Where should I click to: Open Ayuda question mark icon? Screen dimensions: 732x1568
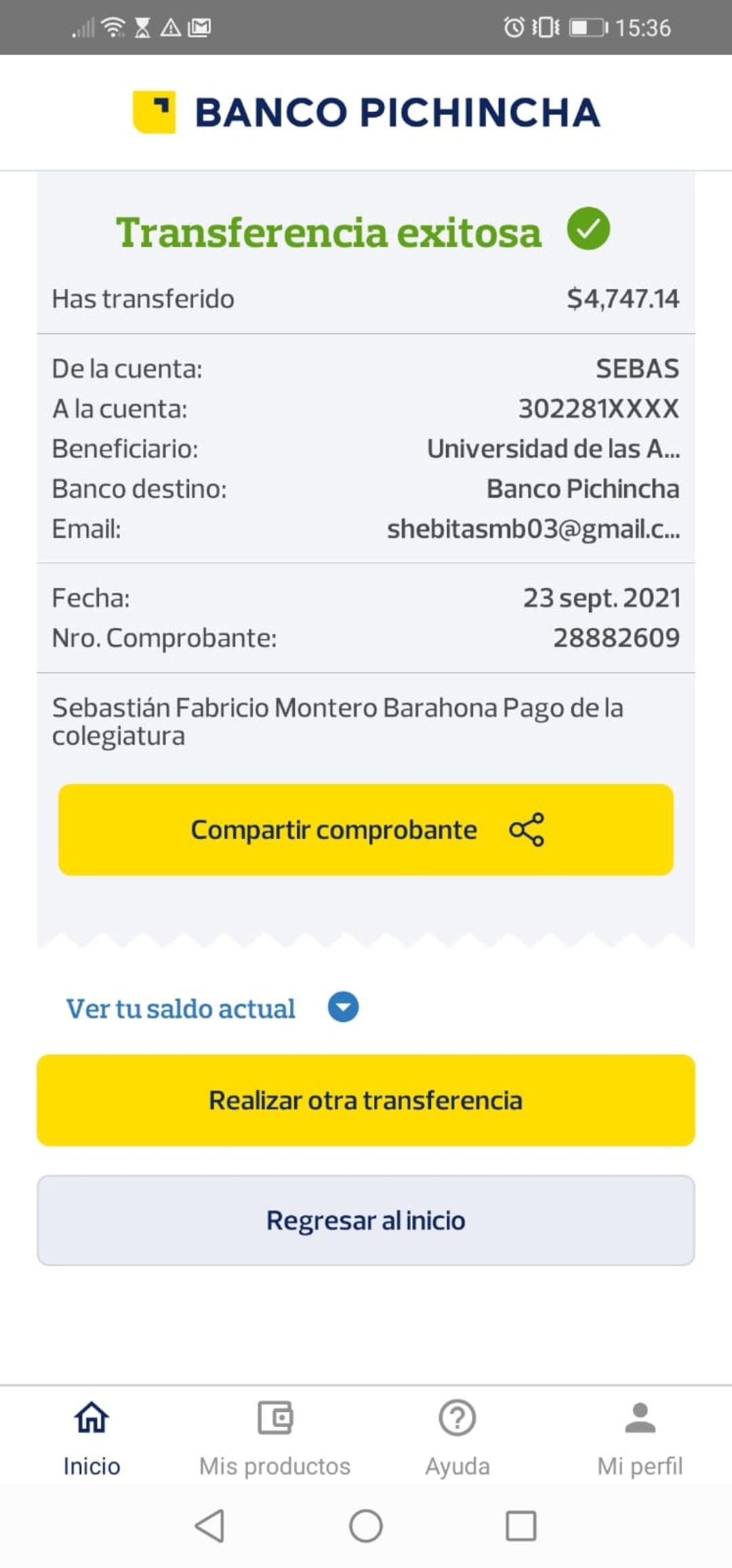pyautogui.click(x=457, y=1417)
